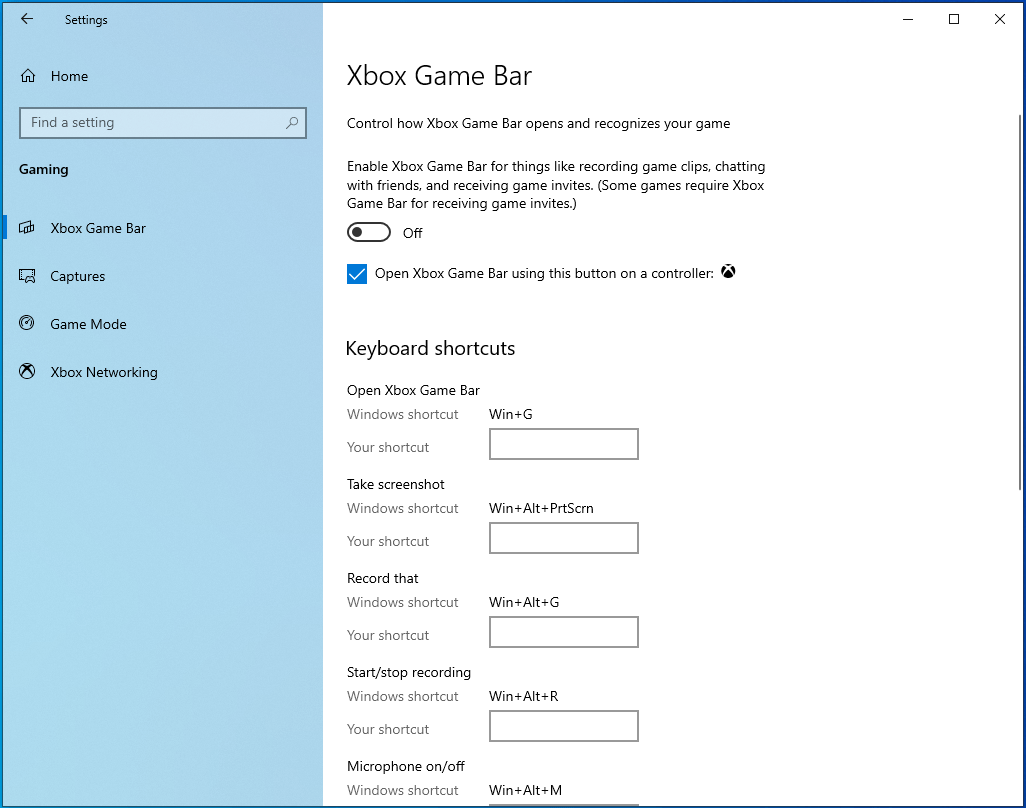The image size is (1026, 808).
Task: Click the vertical scrollbar on right edge
Action: click(x=1016, y=300)
